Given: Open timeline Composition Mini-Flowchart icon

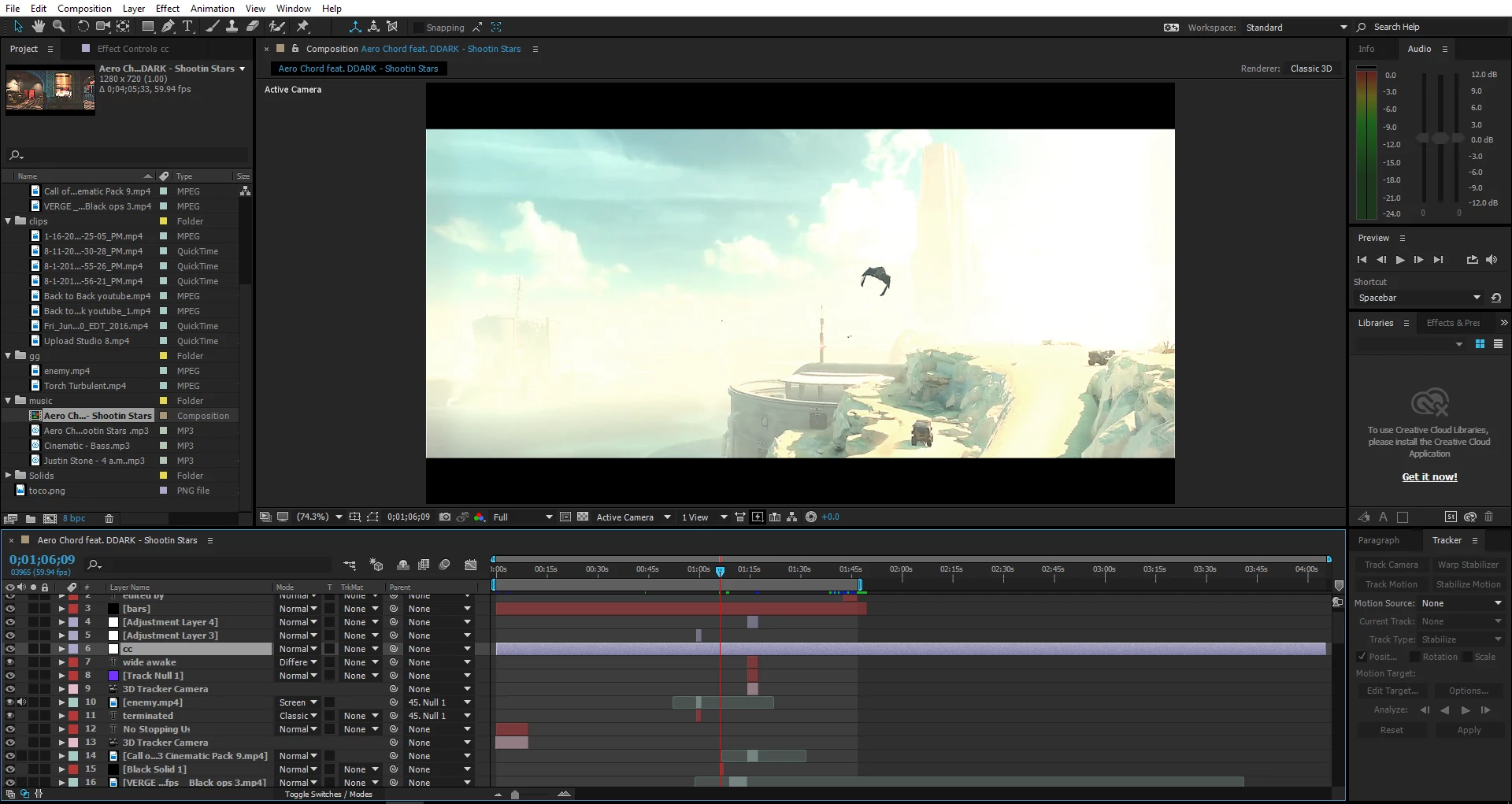Looking at the screenshot, I should 350,565.
